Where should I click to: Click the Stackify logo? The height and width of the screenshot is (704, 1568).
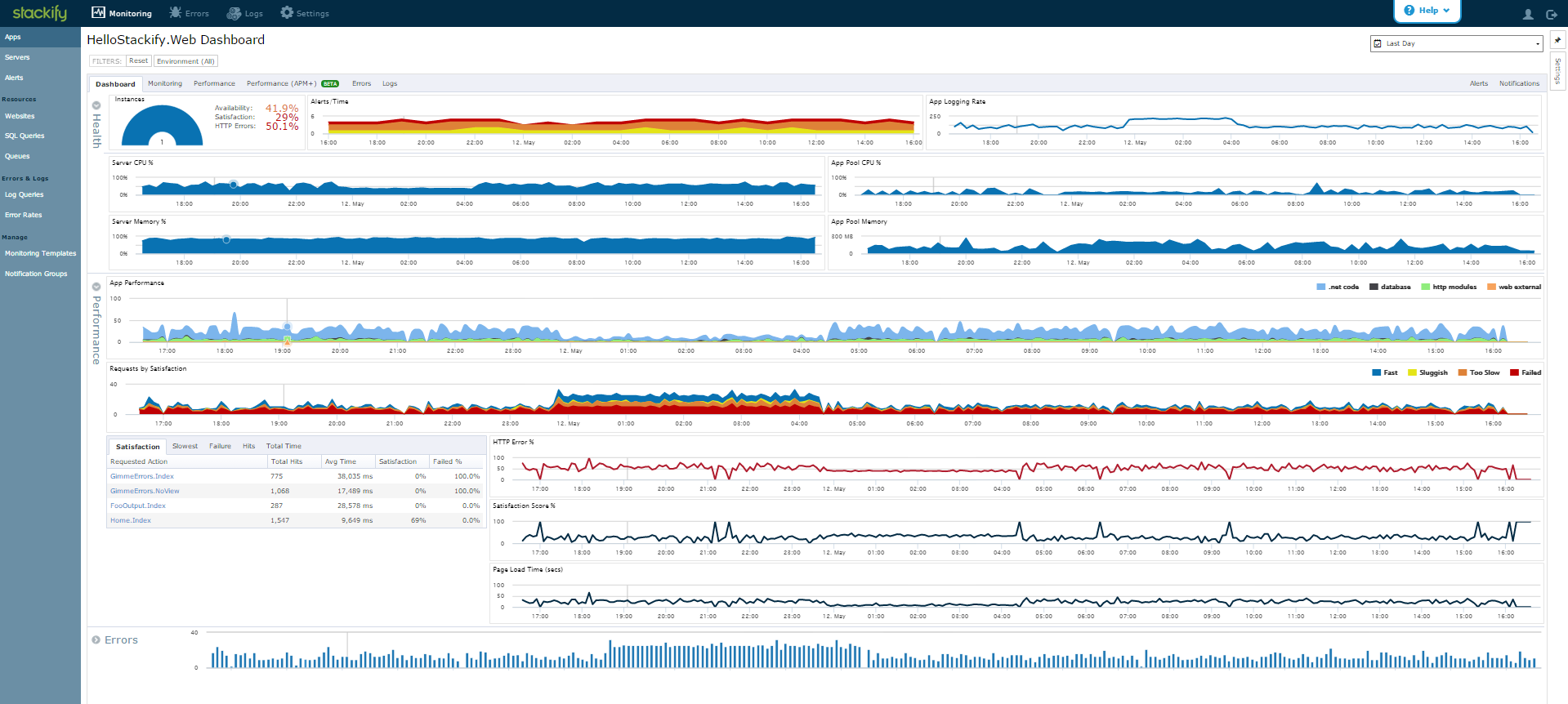(x=39, y=13)
